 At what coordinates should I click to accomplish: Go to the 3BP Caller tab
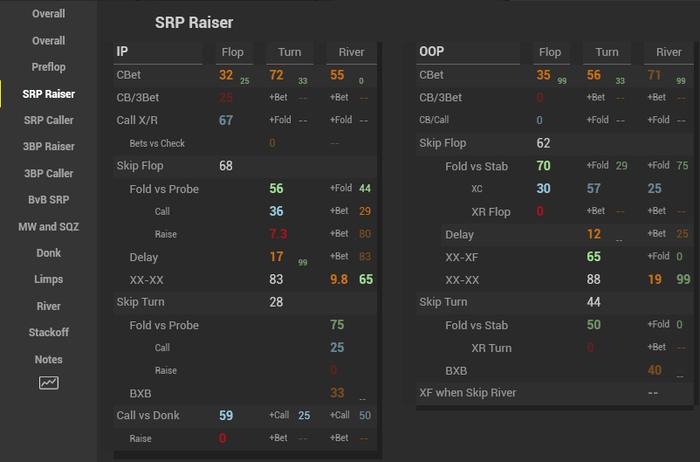pos(48,173)
